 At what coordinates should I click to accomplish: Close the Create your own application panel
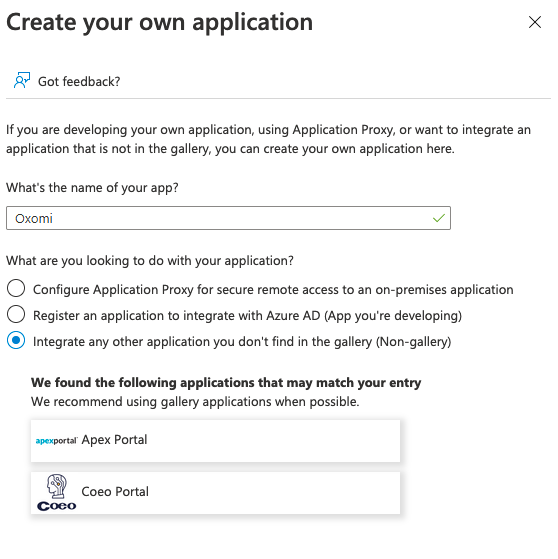point(534,22)
